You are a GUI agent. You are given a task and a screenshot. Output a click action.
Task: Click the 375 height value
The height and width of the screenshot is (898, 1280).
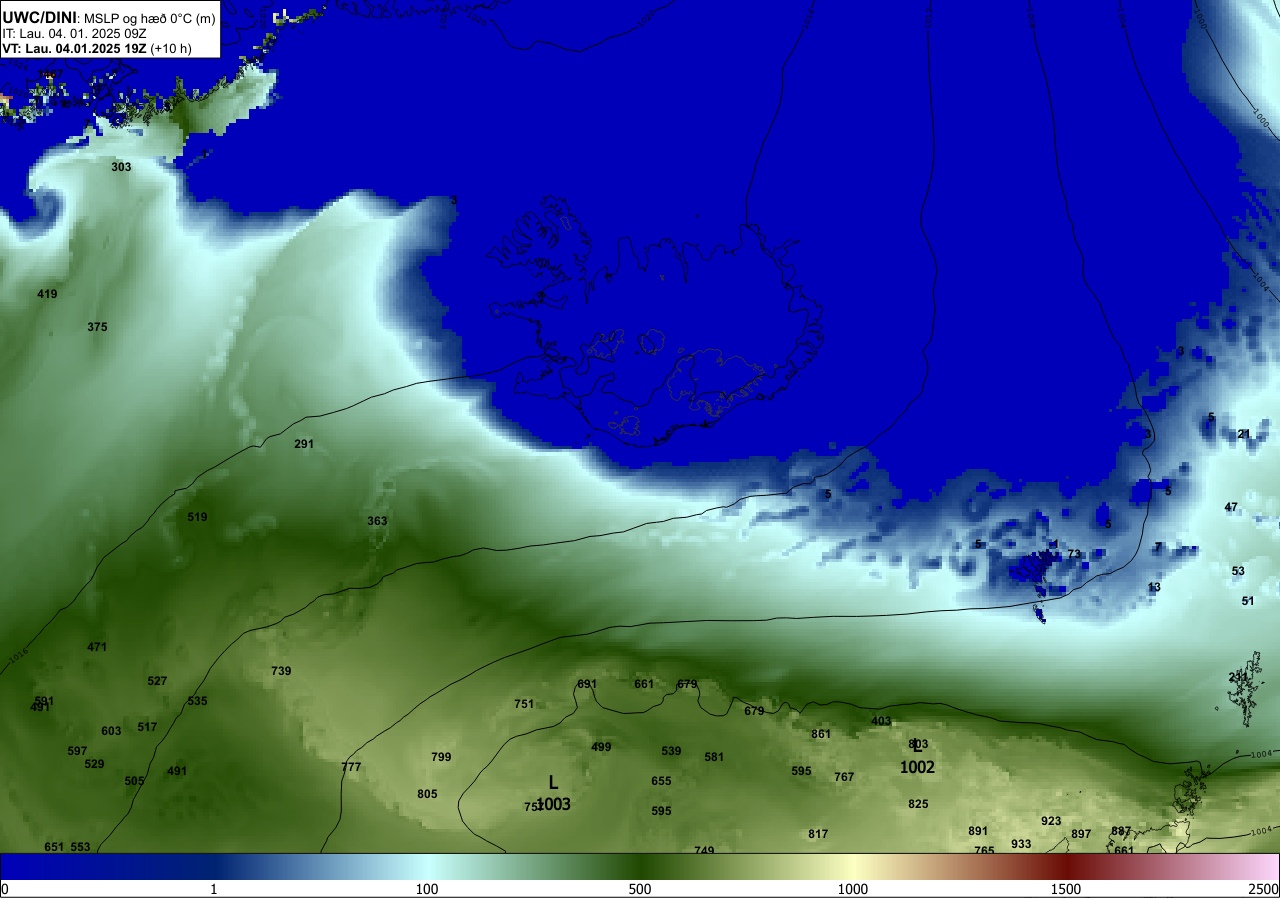[x=97, y=327]
